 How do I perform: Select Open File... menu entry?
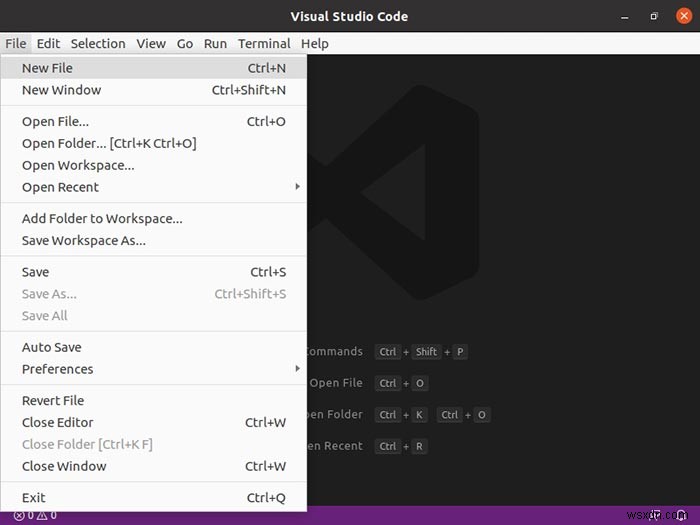point(154,121)
